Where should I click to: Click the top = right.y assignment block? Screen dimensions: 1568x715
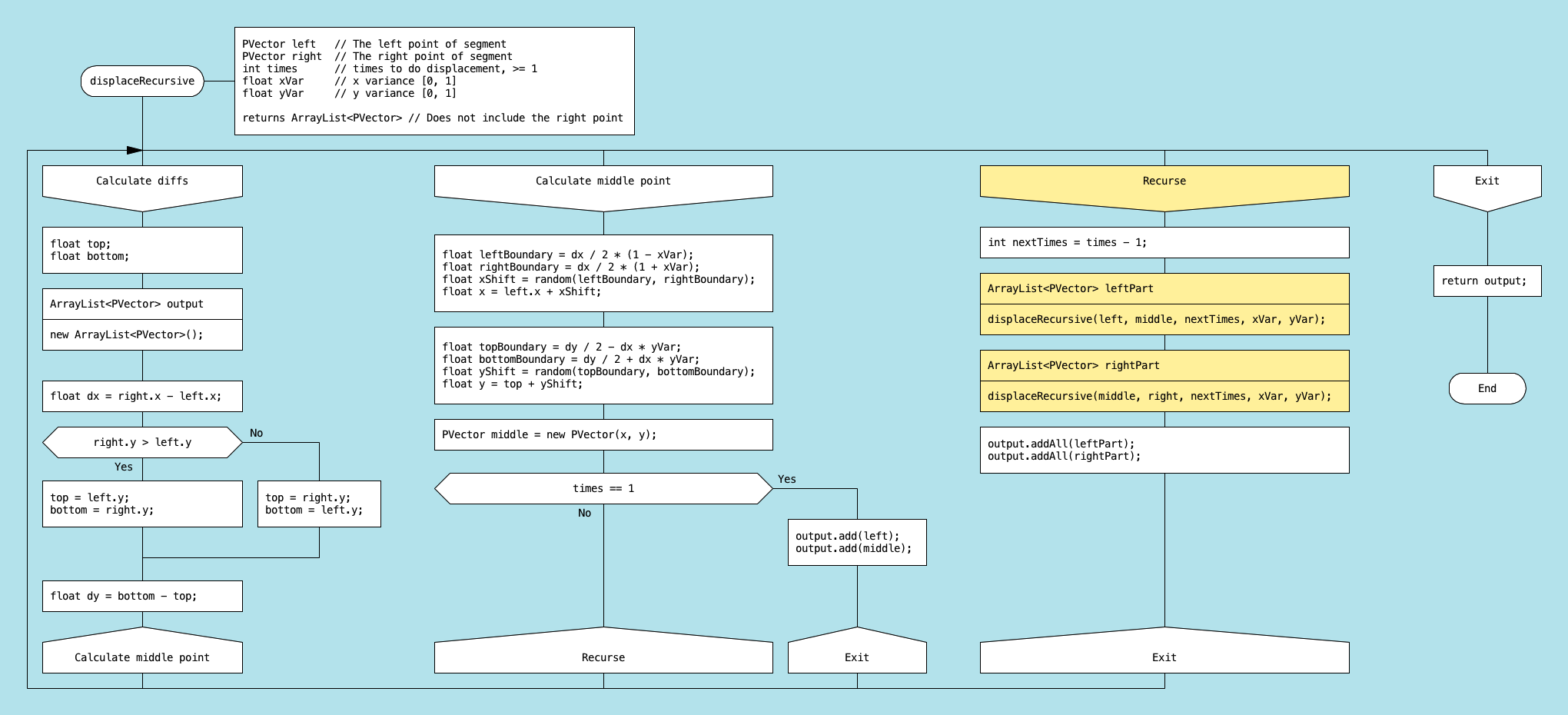click(319, 504)
